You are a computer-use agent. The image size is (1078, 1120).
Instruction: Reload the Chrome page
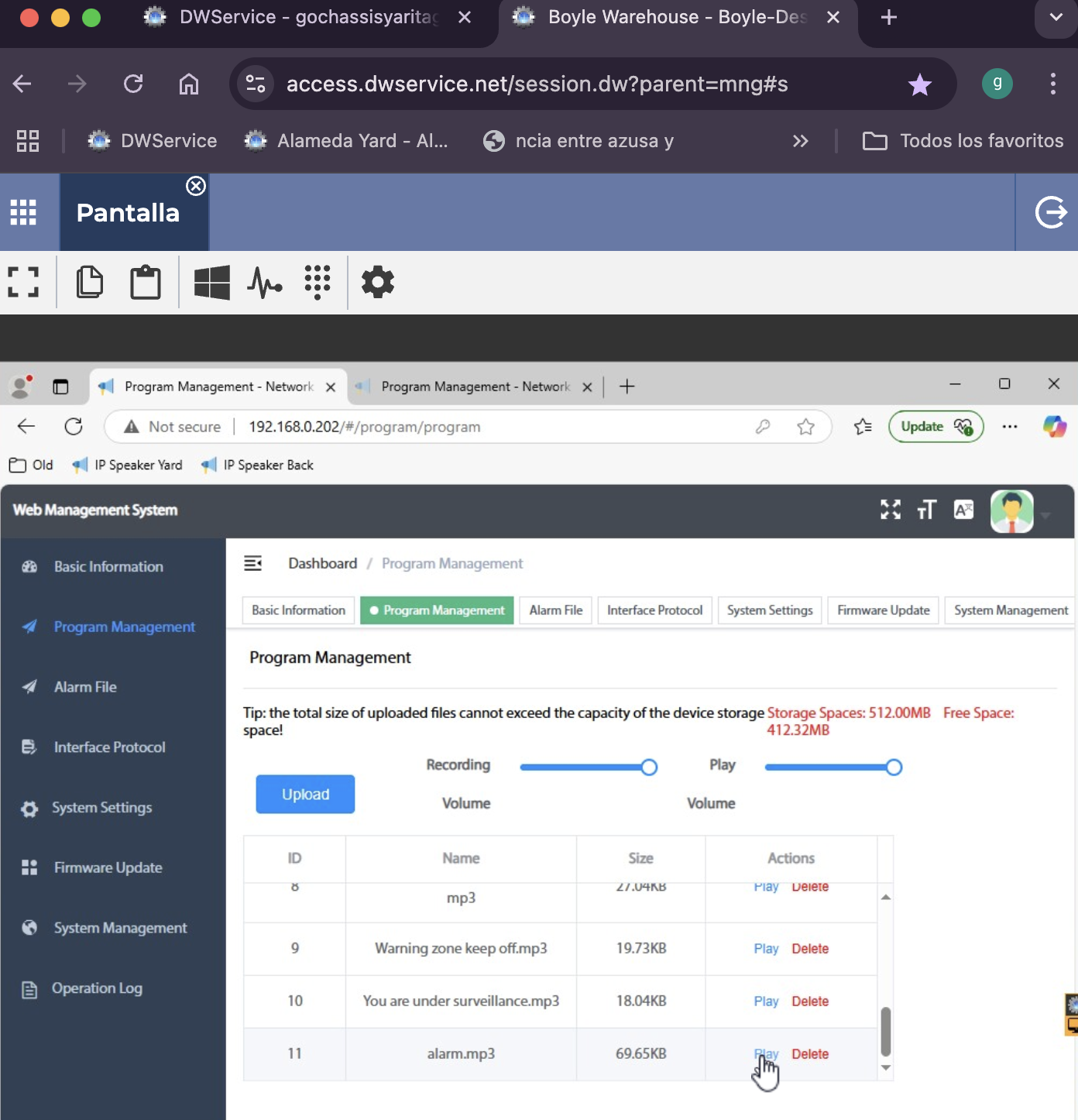click(x=133, y=84)
